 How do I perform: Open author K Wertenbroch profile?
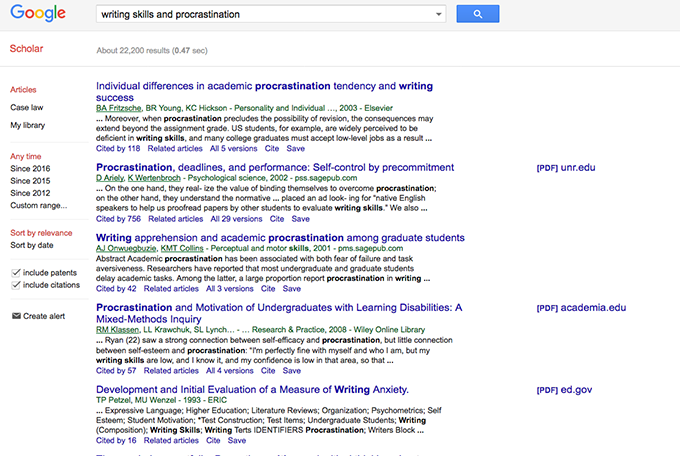tap(154, 178)
